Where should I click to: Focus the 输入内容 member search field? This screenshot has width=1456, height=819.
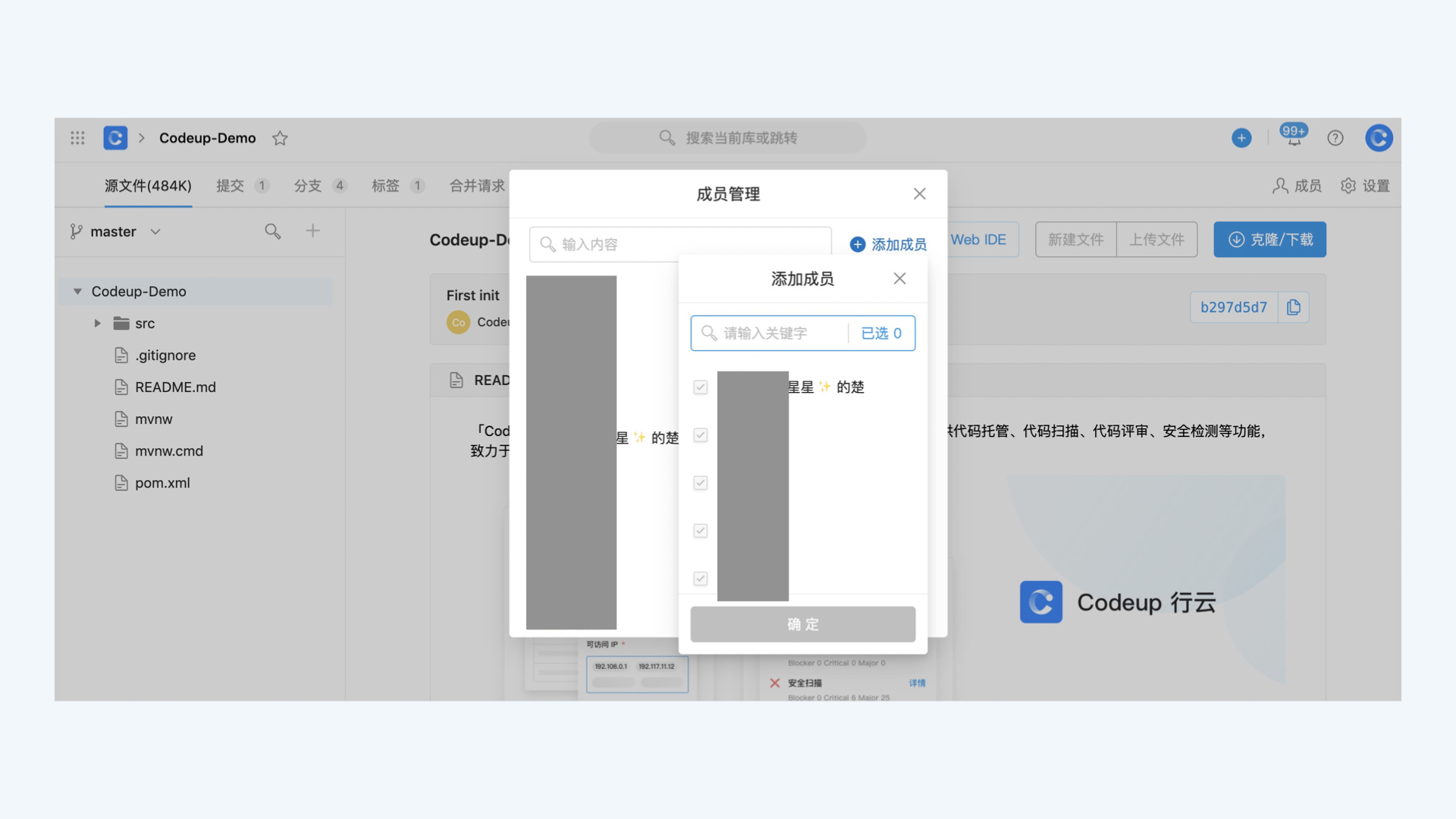coord(680,244)
